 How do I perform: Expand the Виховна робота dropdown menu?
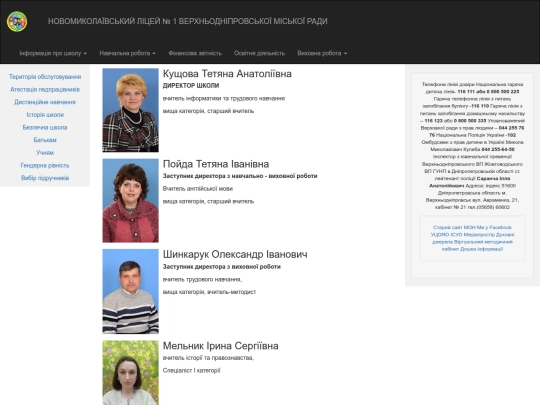click(322, 53)
